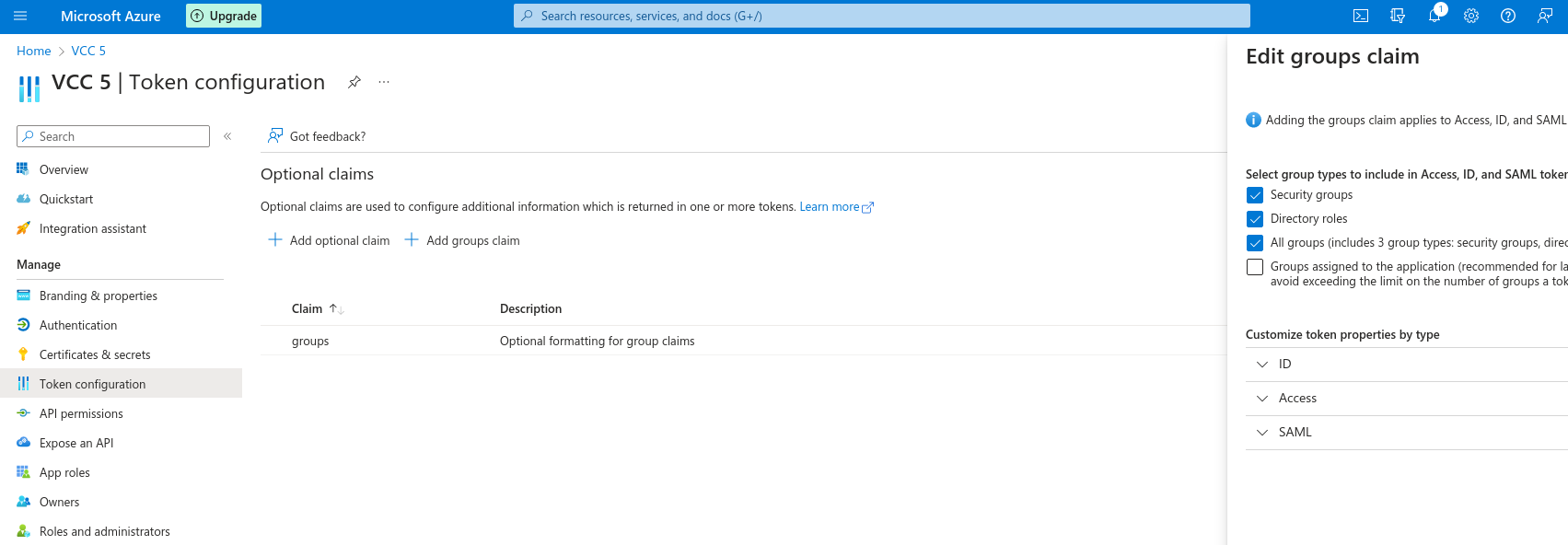Viewport: 1568px width, 545px height.
Task: Click the Expose an API cloud icon
Action: (x=23, y=443)
